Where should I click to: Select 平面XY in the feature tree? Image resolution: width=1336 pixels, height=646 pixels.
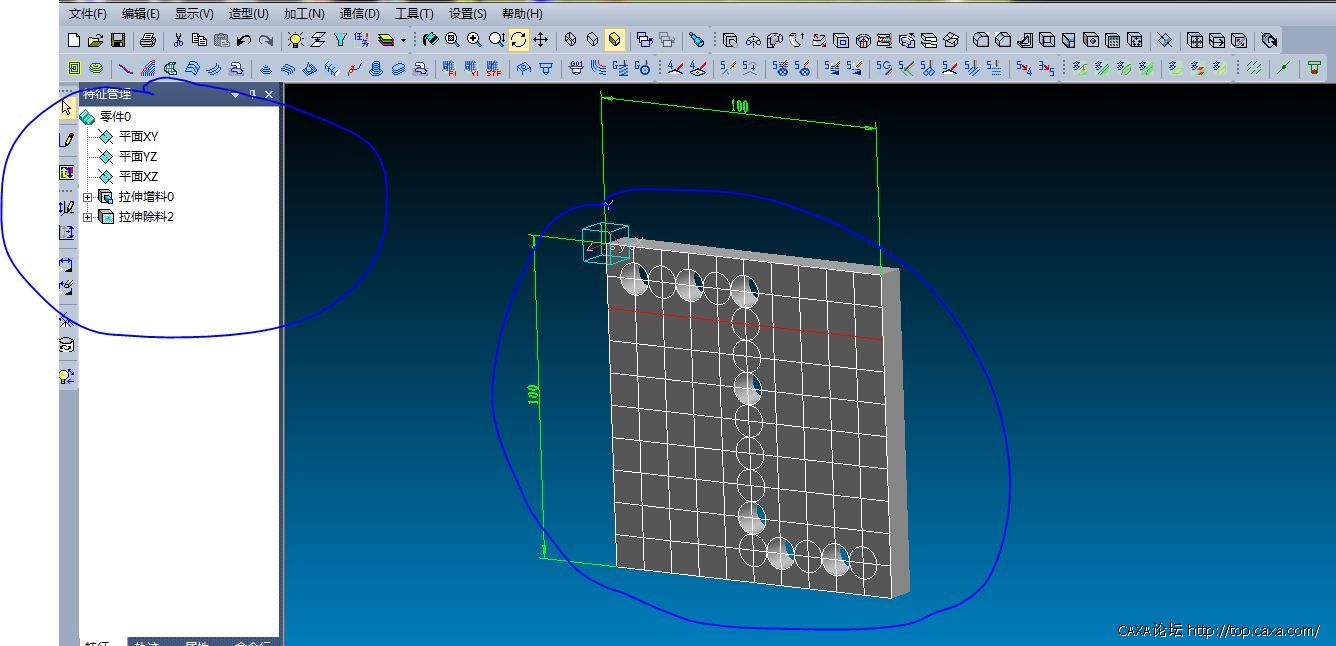pos(138,137)
